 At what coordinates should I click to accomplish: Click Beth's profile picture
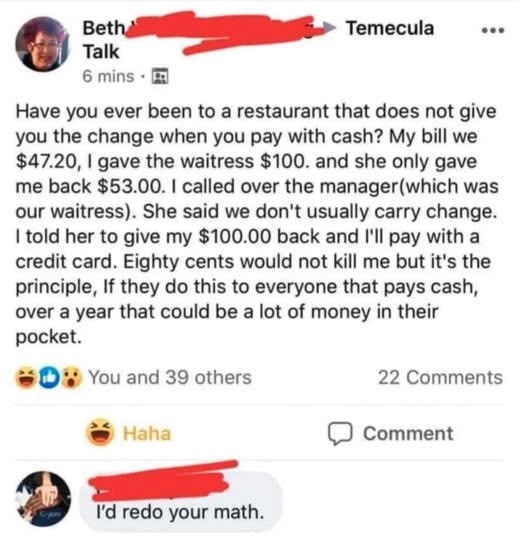42,44
